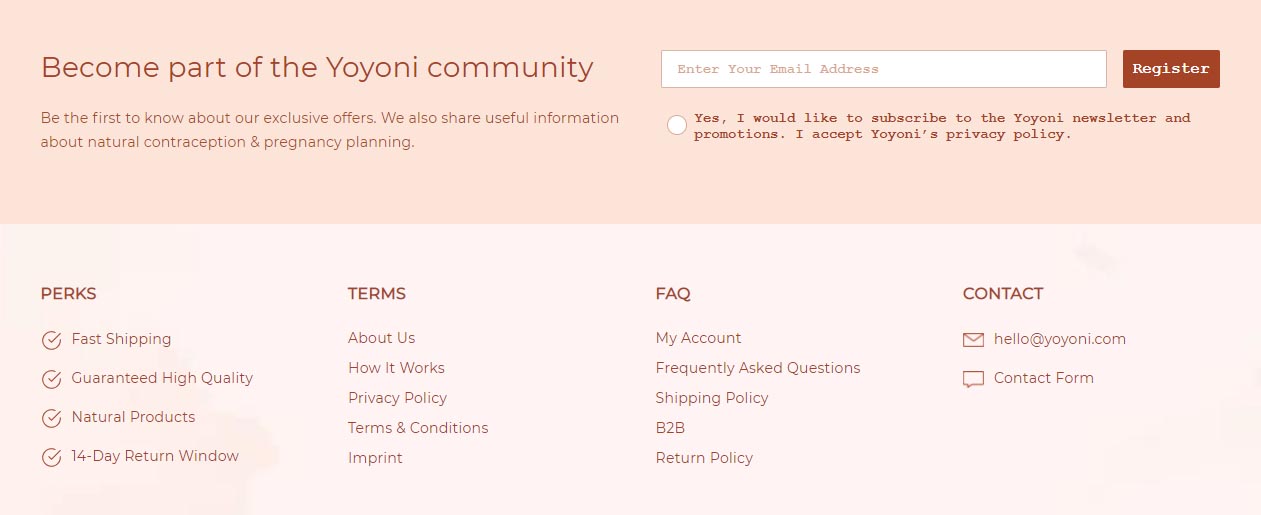Click the Enter Your Email Address field
The width and height of the screenshot is (1261, 515).
tap(883, 69)
